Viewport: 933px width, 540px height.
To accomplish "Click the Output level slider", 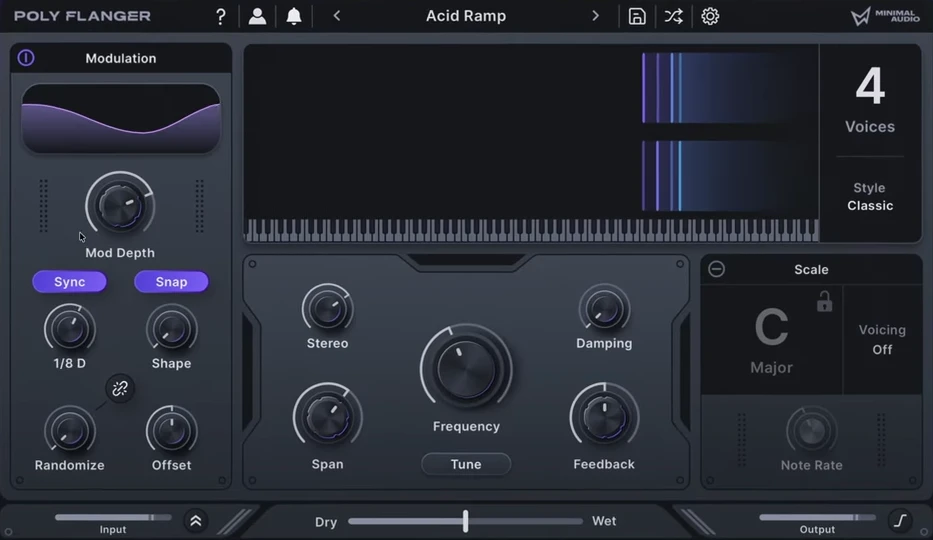I will pyautogui.click(x=817, y=517).
